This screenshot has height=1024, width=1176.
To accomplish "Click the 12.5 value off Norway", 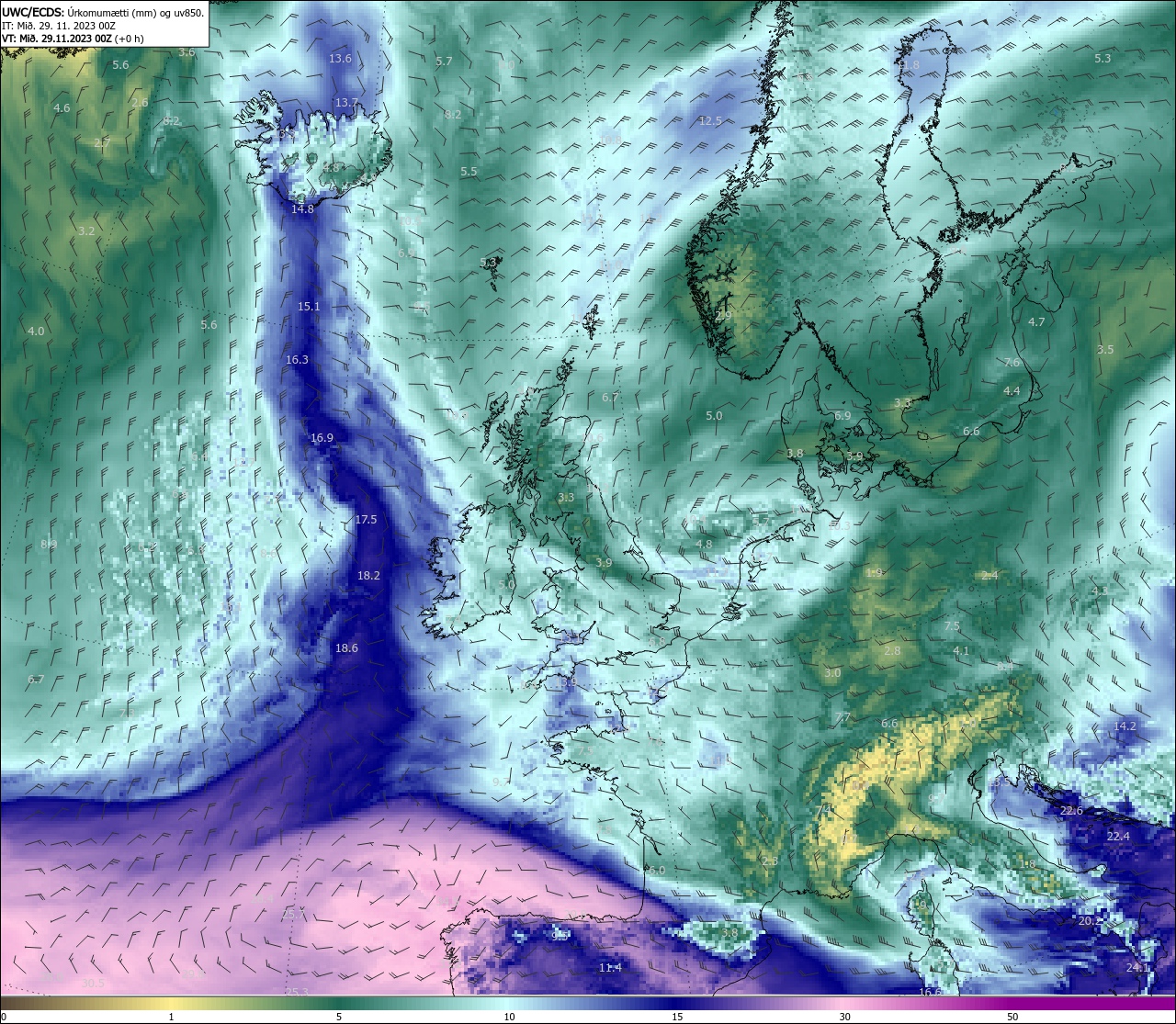I will tap(710, 121).
